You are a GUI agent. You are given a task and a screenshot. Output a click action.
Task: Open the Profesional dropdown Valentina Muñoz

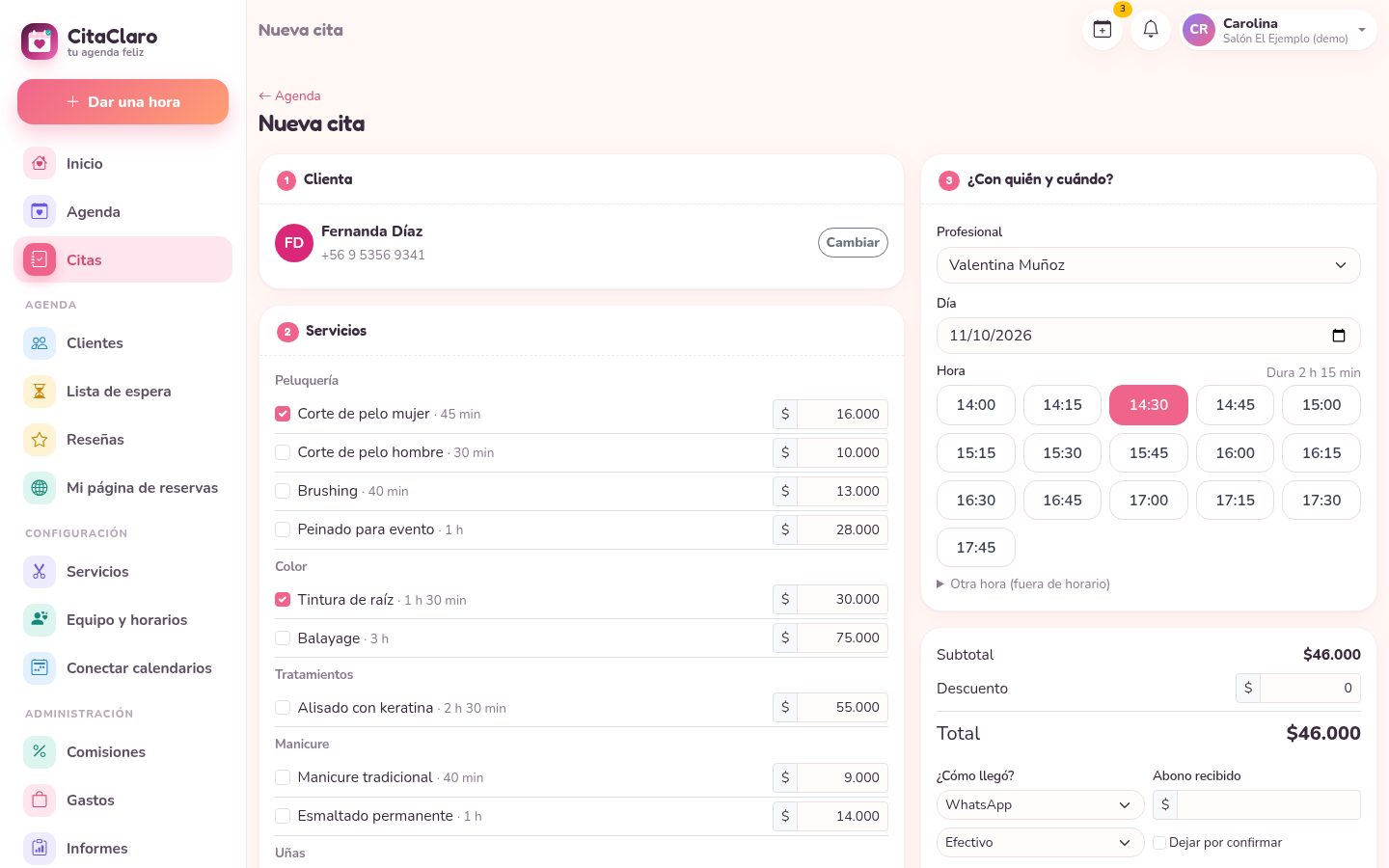(x=1148, y=265)
